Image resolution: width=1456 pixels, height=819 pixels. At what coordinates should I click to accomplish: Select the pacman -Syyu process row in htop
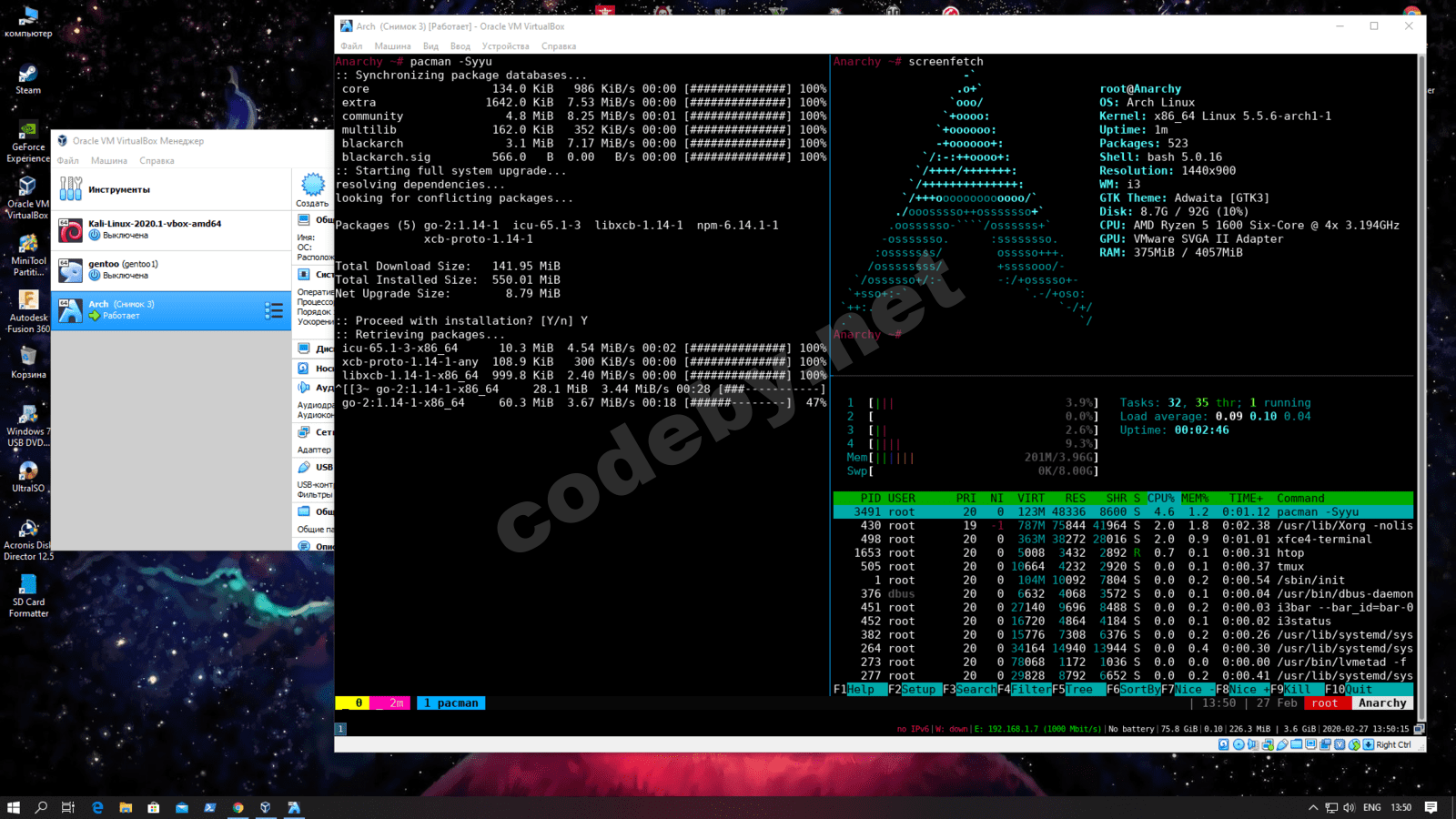(x=1123, y=512)
